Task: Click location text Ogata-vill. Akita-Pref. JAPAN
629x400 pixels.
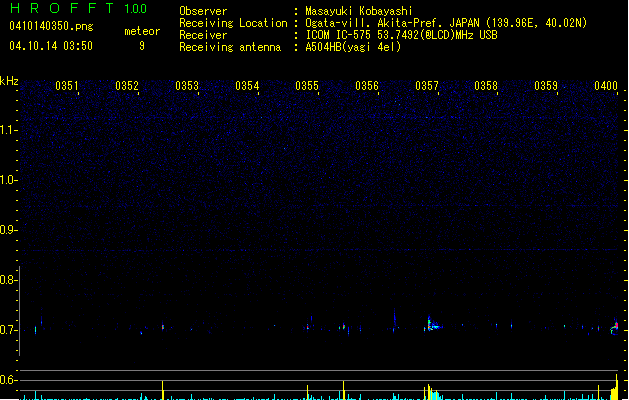Action: [x=392, y=23]
